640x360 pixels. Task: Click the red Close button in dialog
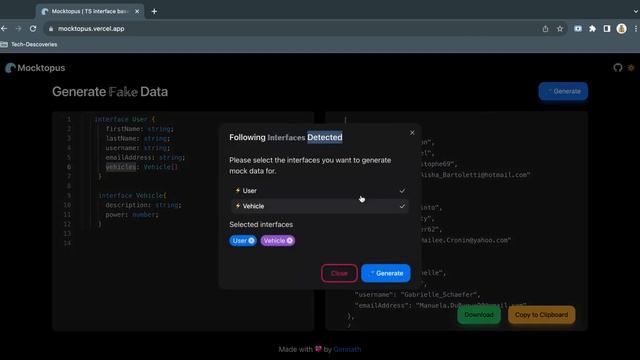(x=339, y=273)
